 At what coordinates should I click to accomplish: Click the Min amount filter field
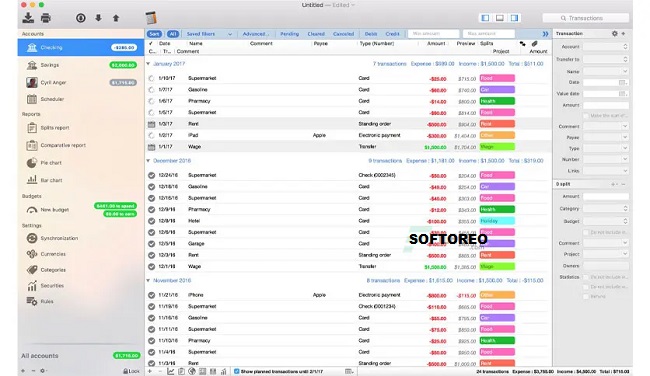[x=434, y=34]
